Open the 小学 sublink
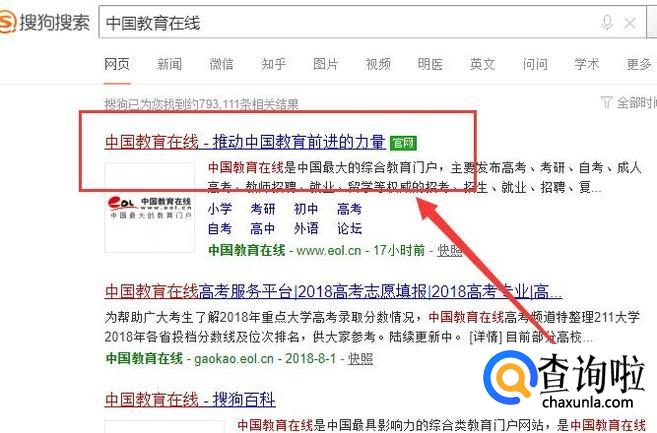This screenshot has height=433, width=657. pyautogui.click(x=220, y=209)
